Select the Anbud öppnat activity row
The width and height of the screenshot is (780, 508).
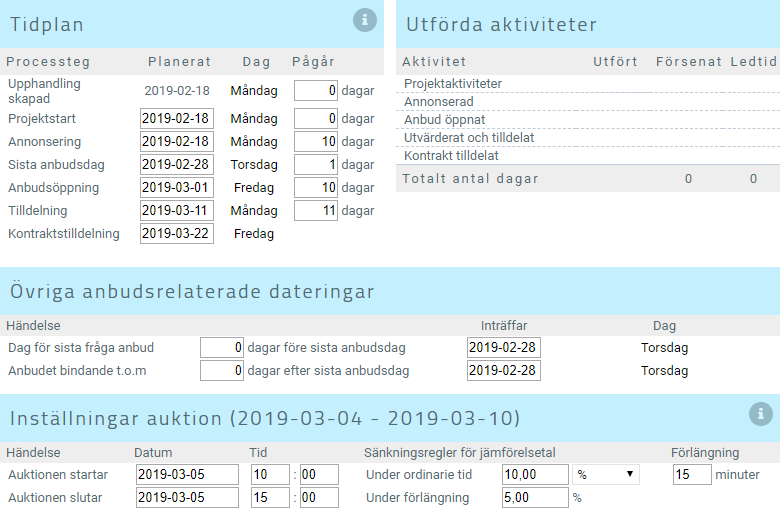[588, 119]
